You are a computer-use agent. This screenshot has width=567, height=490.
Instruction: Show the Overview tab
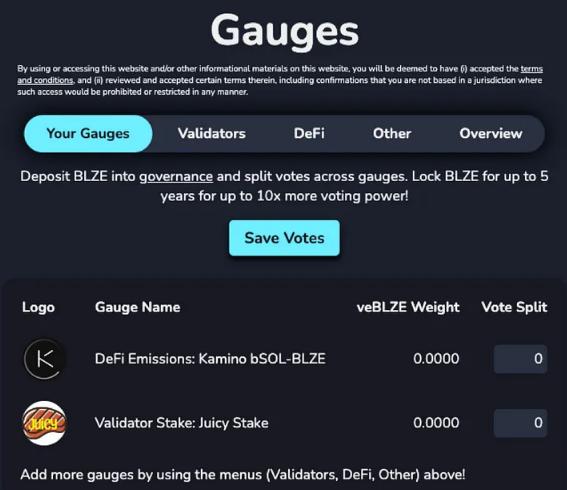click(x=491, y=133)
